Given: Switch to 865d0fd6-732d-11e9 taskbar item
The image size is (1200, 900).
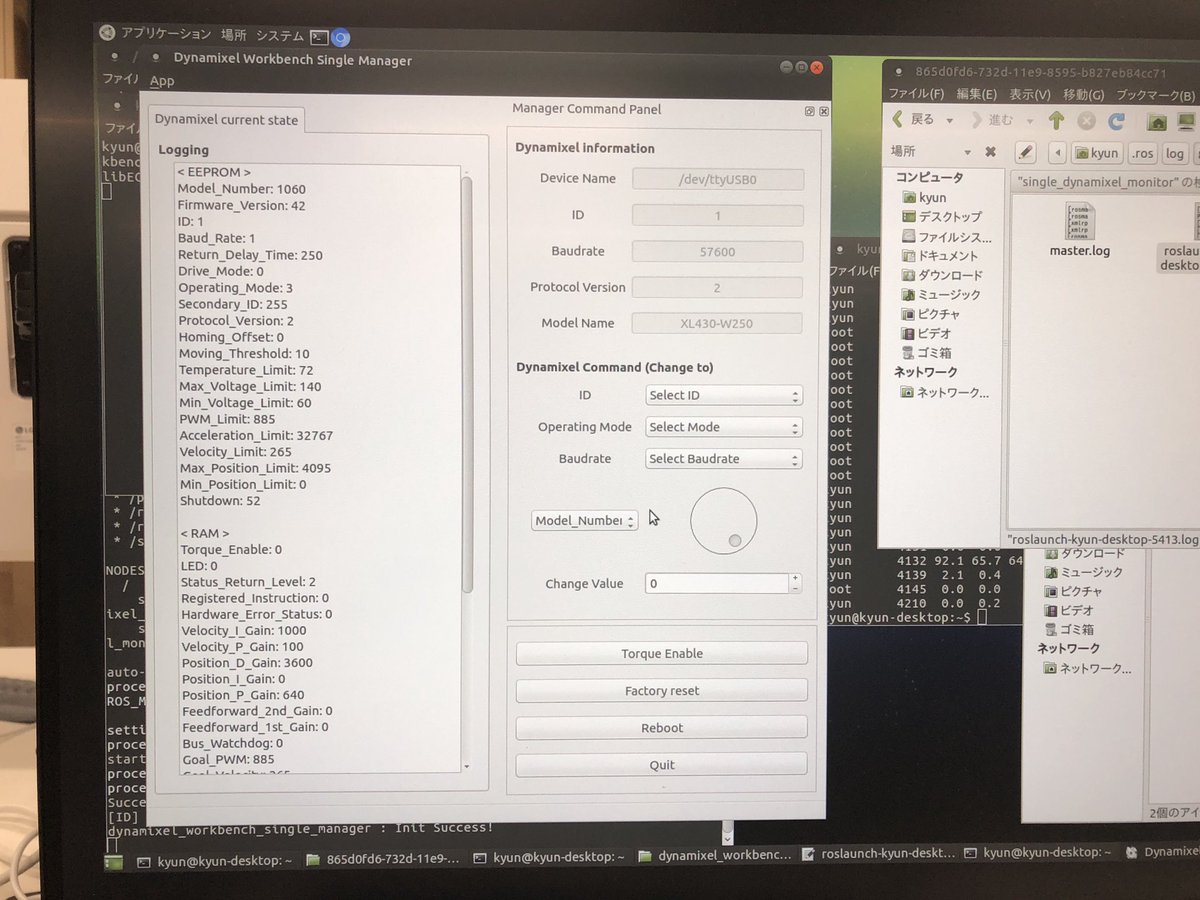Looking at the screenshot, I should 384,858.
